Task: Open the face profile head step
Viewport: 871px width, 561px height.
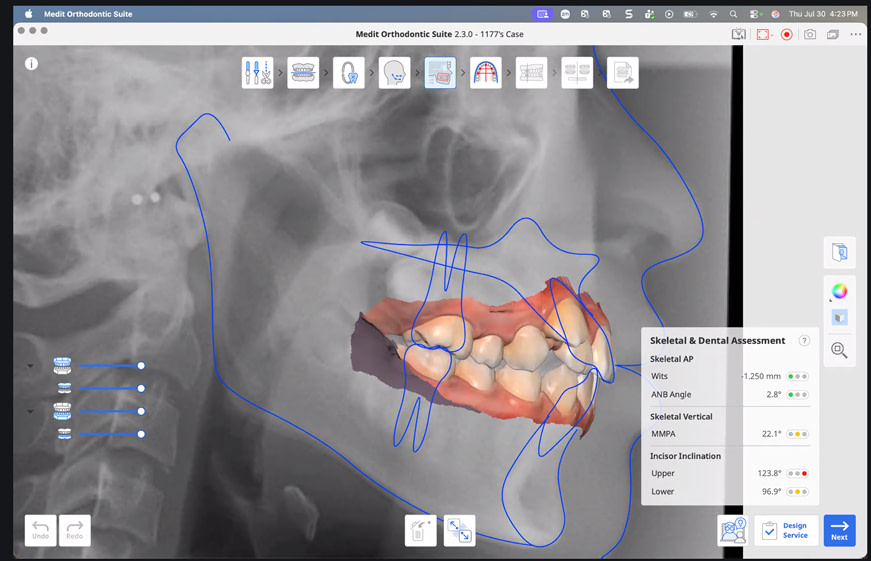Action: (394, 73)
